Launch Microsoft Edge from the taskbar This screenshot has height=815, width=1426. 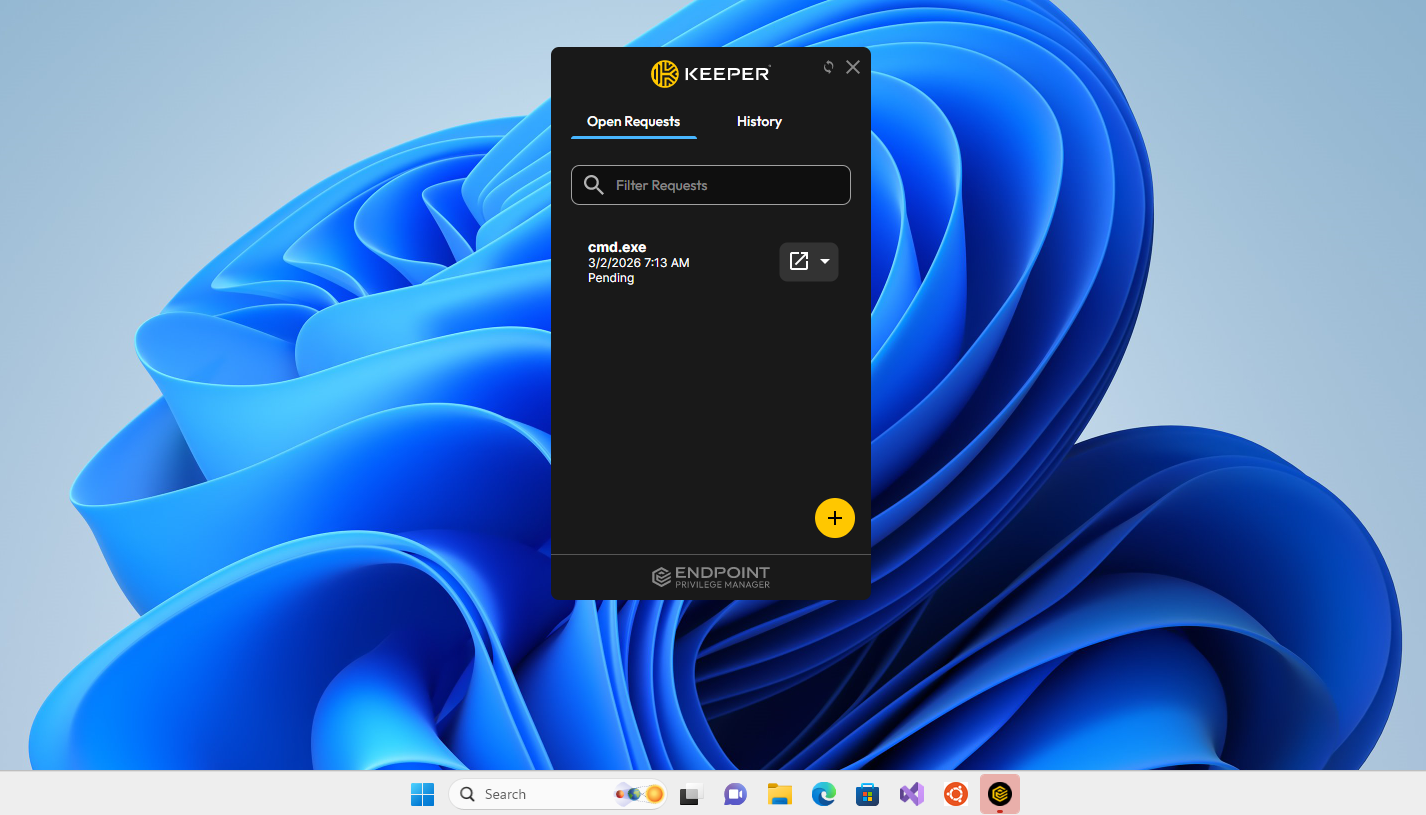(x=823, y=794)
